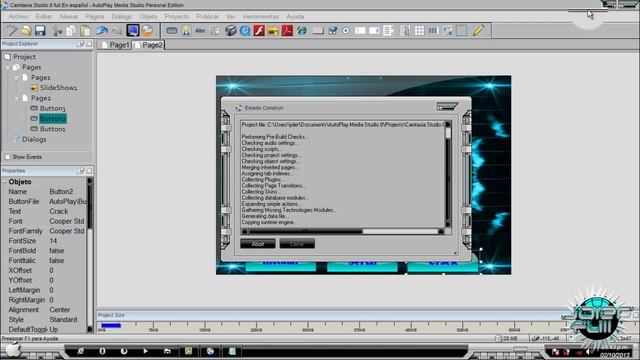640x360 pixels.
Task: Click the Cut scissors icon
Action: pyautogui.click(x=58, y=31)
